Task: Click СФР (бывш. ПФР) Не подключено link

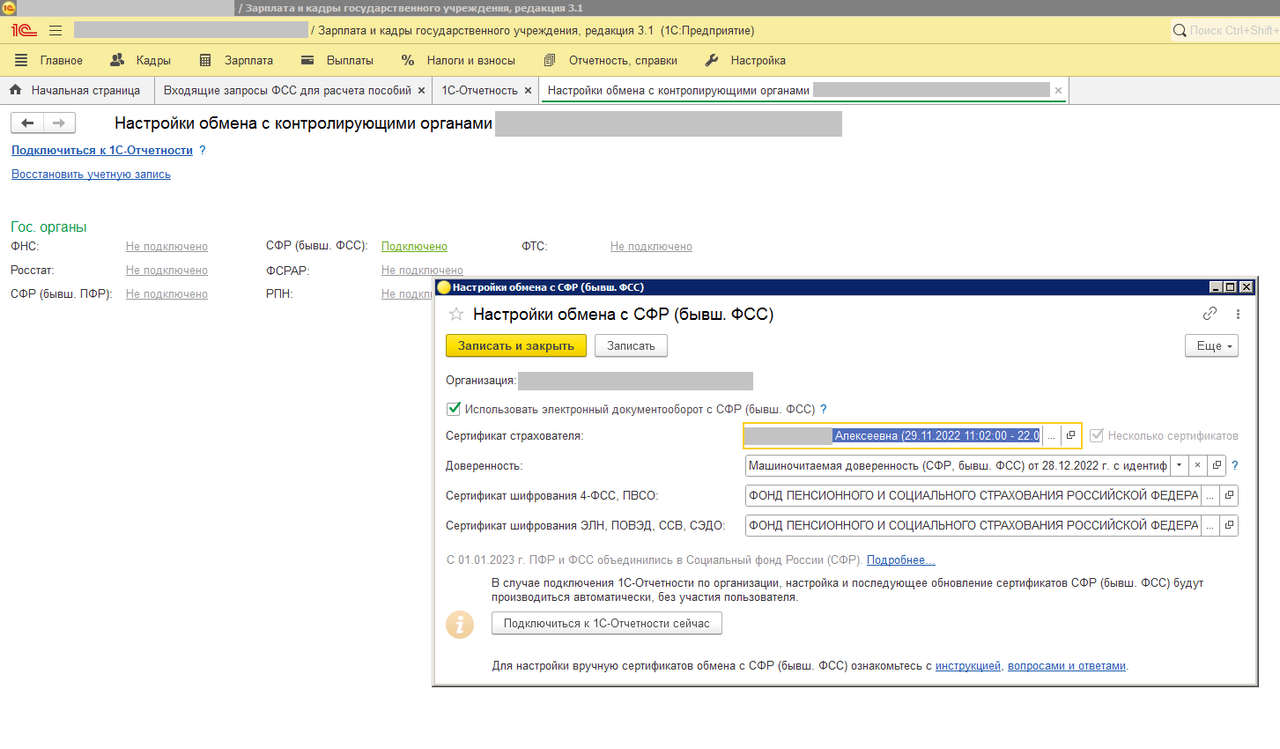Action: (167, 294)
